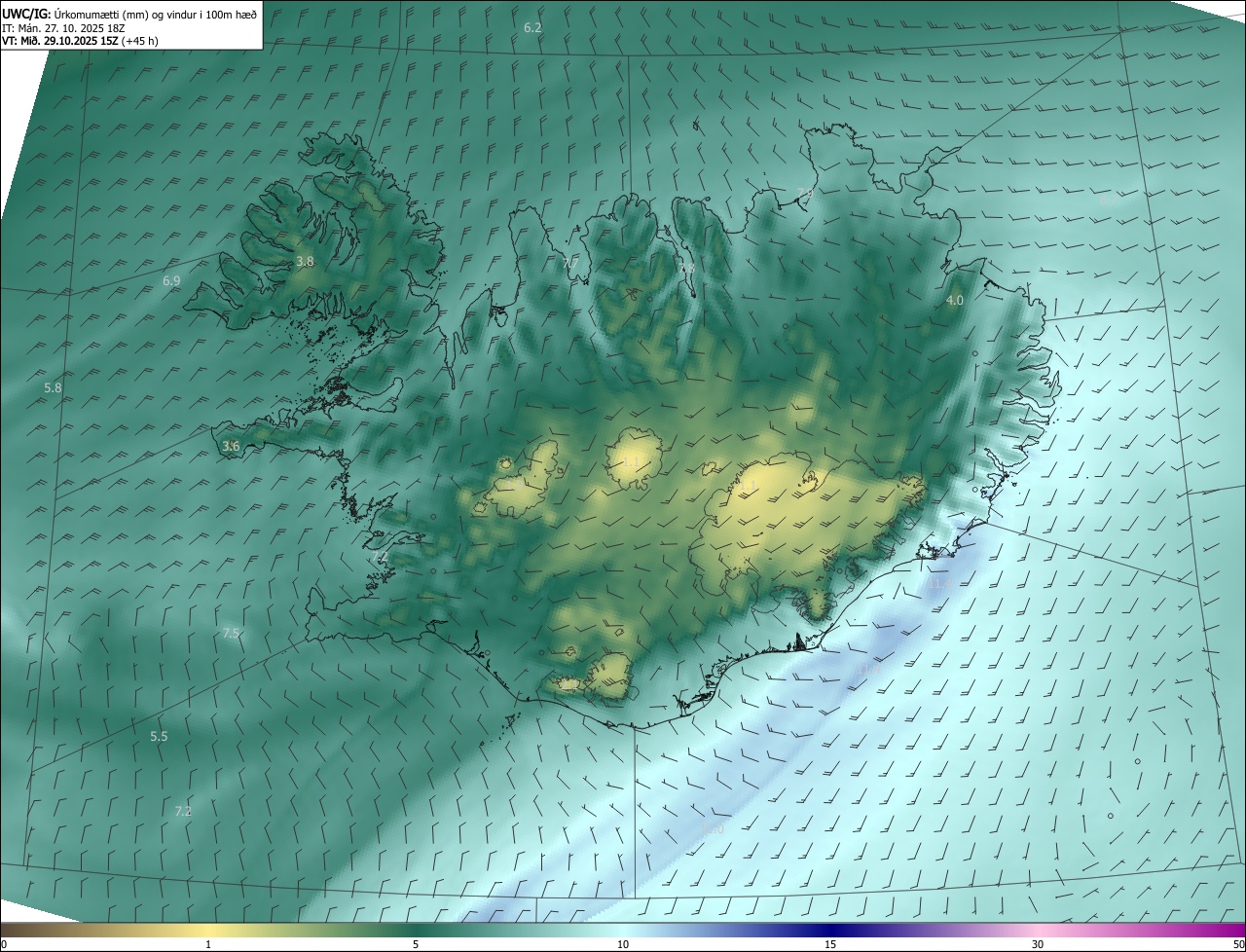Click the 3.8 value over the Westfjords

[305, 261]
